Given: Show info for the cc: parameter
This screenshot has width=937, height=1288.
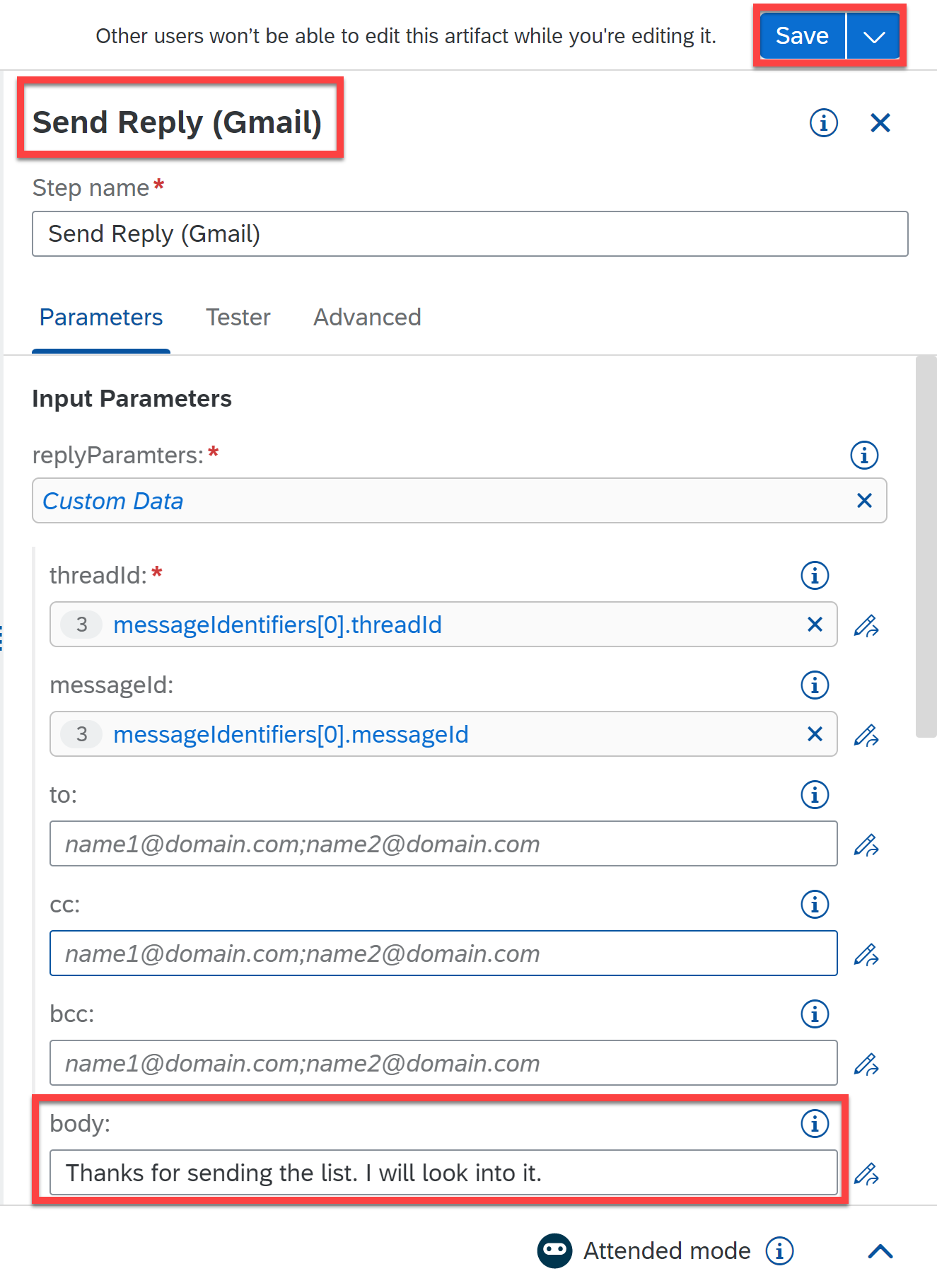Looking at the screenshot, I should pos(815,904).
